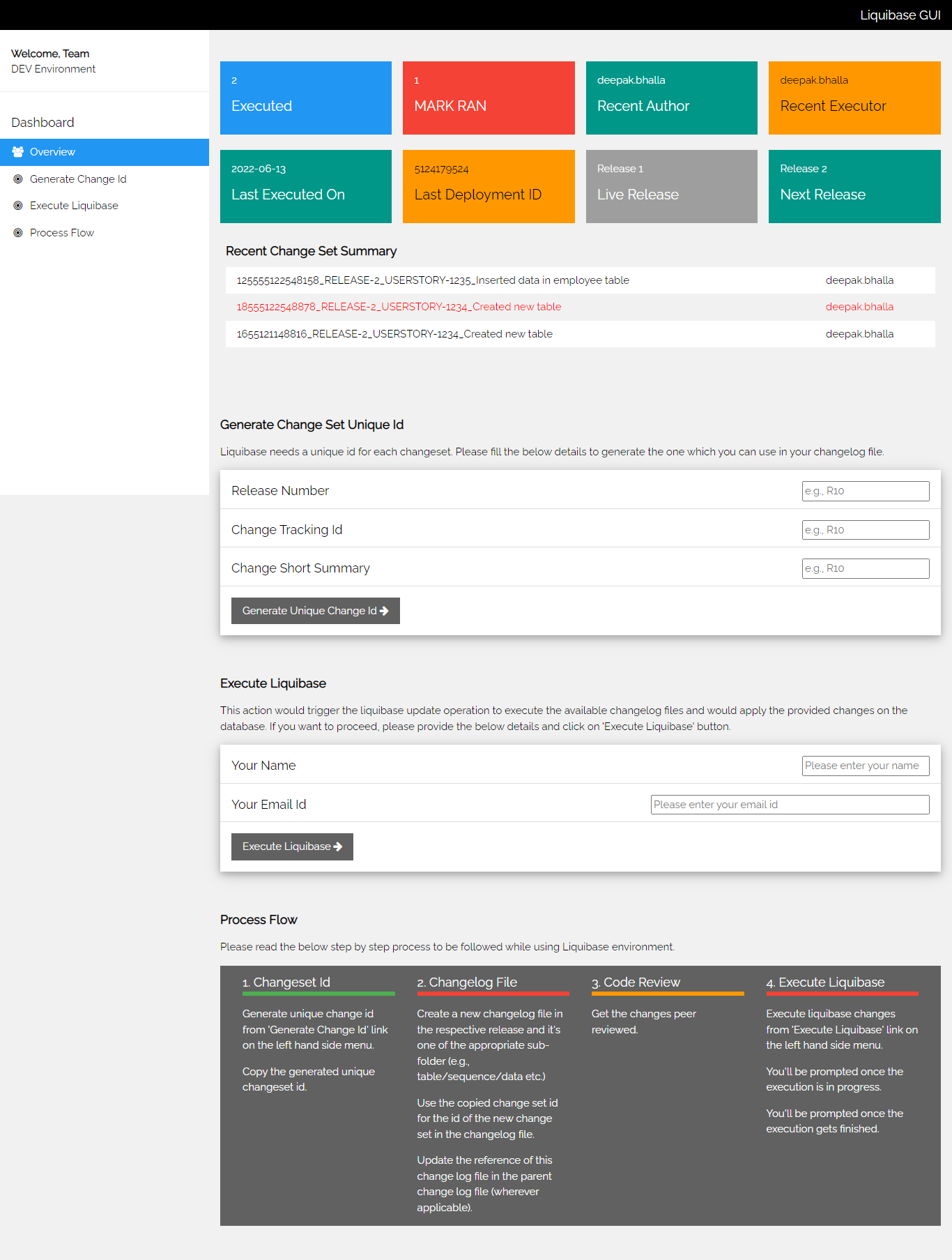Click the Overview users icon in sidebar
This screenshot has height=1260, width=952.
click(x=18, y=152)
